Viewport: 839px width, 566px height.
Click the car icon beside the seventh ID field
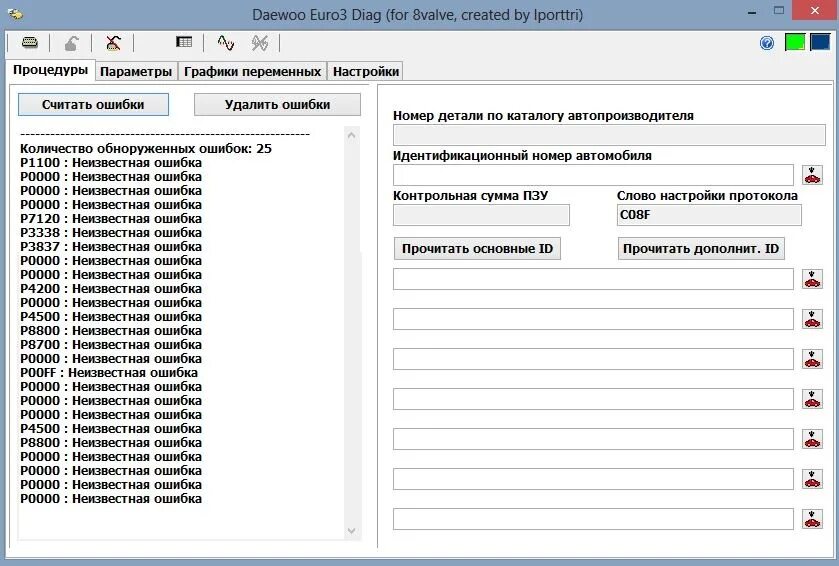812,519
